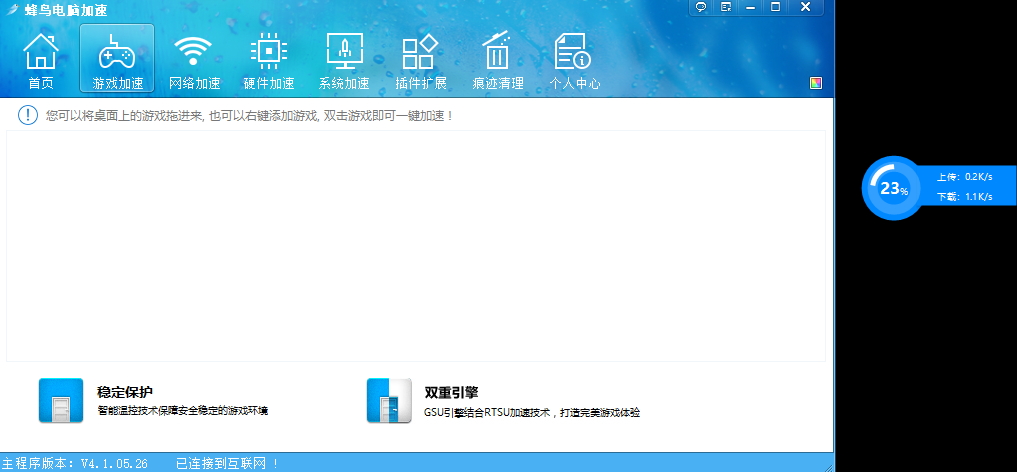
Task: Click GSU引擎结合RTSU description text
Action: pos(532,412)
